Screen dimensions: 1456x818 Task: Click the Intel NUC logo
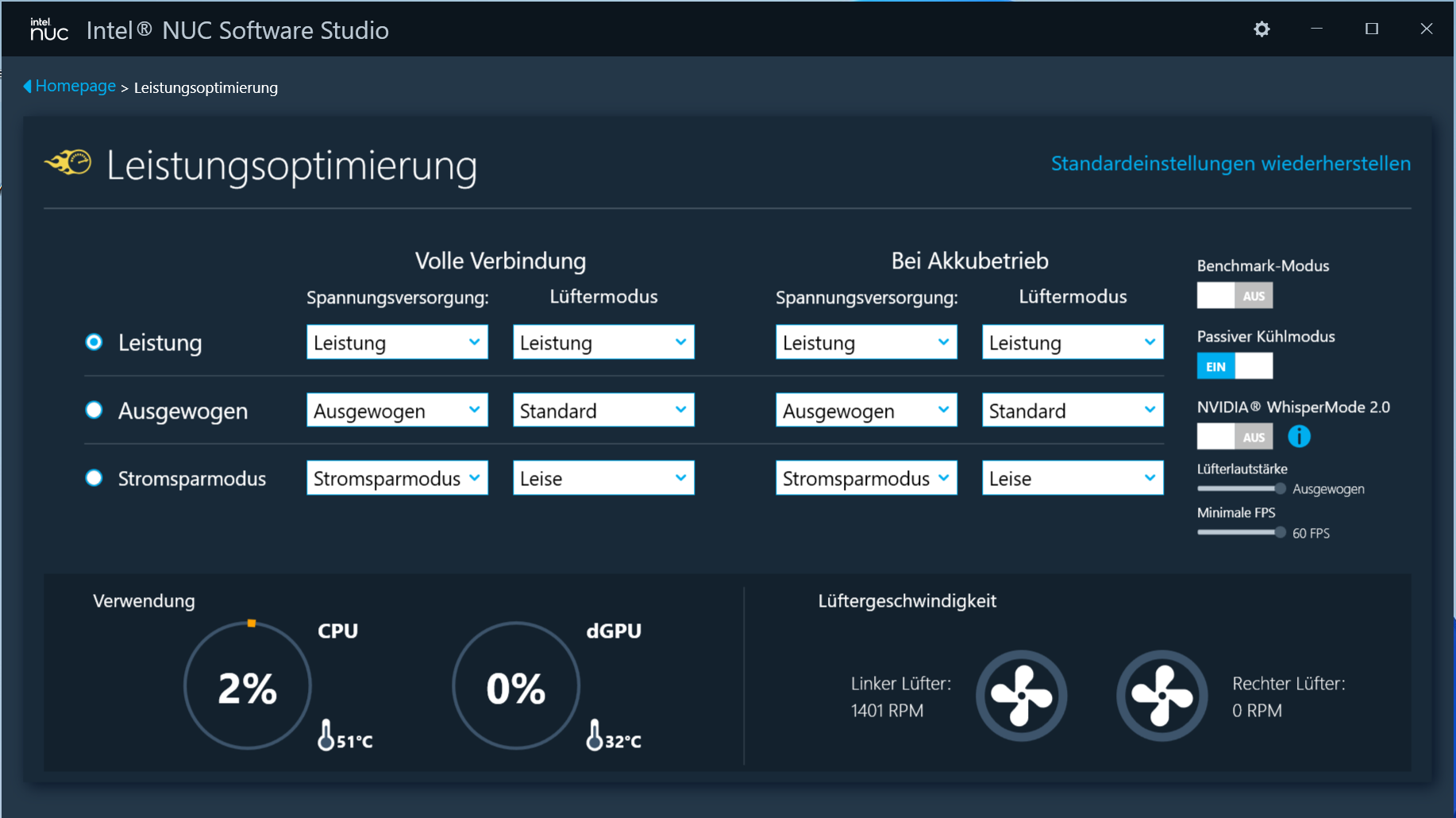point(49,29)
